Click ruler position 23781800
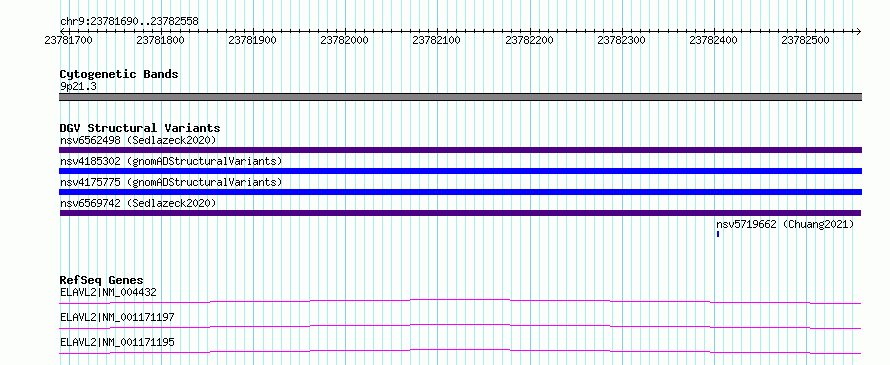This screenshot has height=365, width=890. (x=161, y=40)
